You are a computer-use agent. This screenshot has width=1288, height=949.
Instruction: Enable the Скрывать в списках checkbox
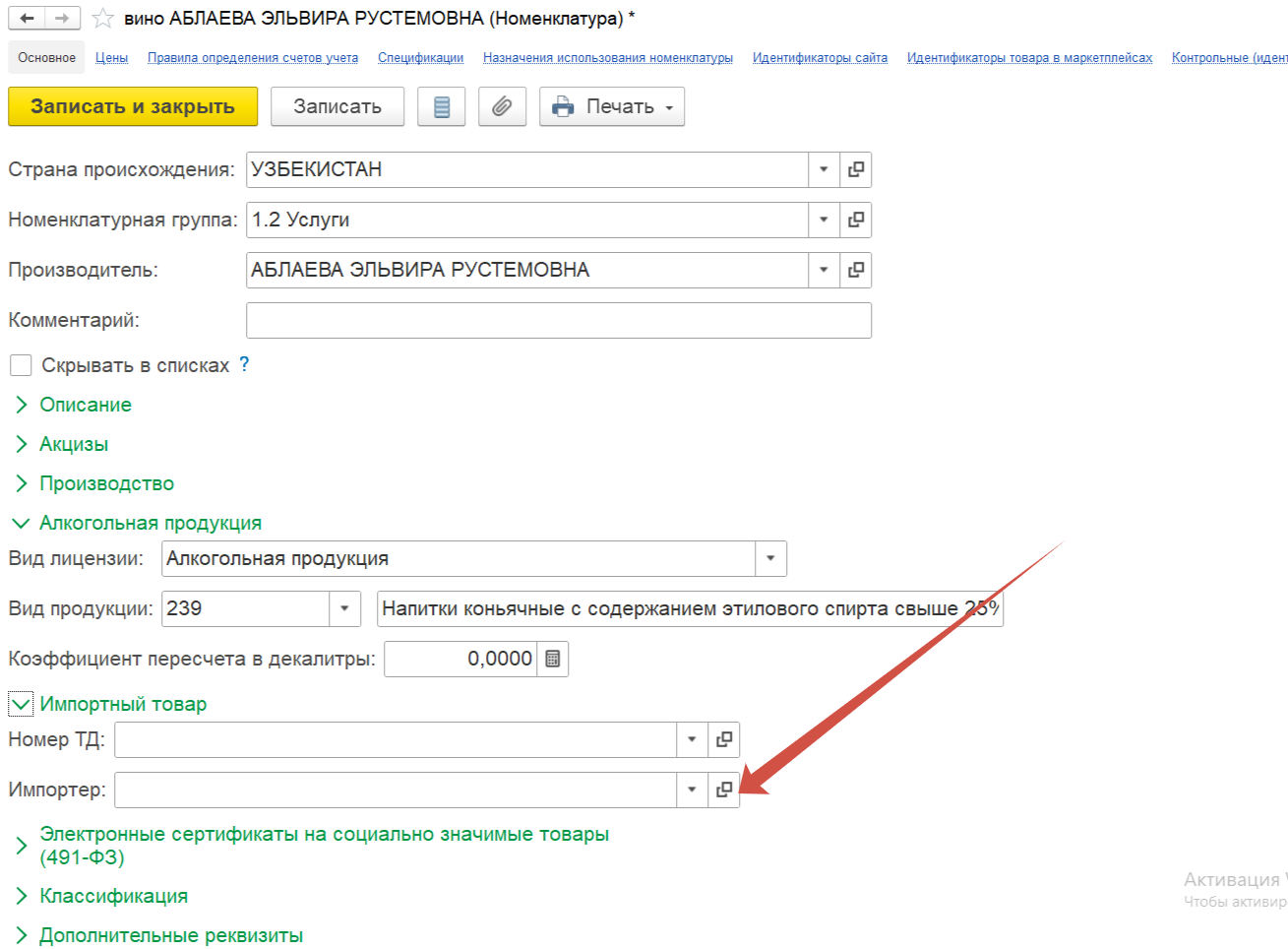(21, 365)
